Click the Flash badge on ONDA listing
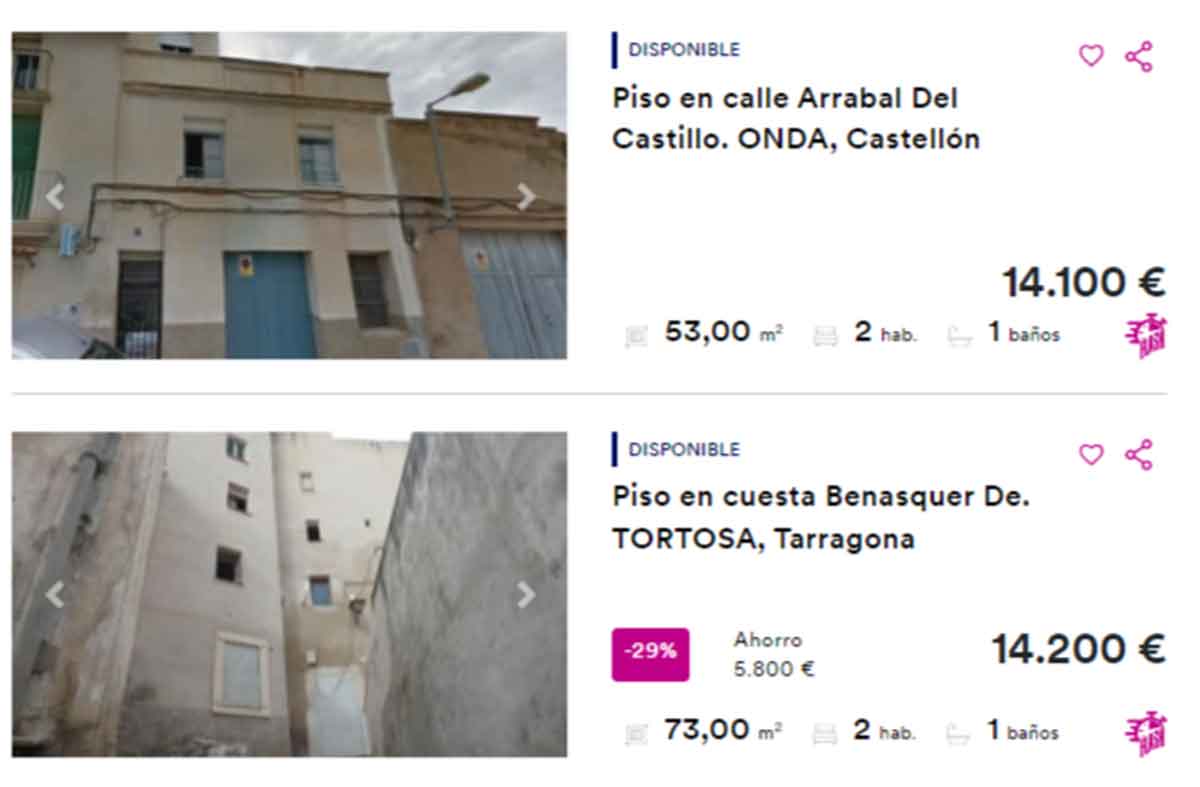Viewport: 1200px width, 787px height. (1145, 337)
